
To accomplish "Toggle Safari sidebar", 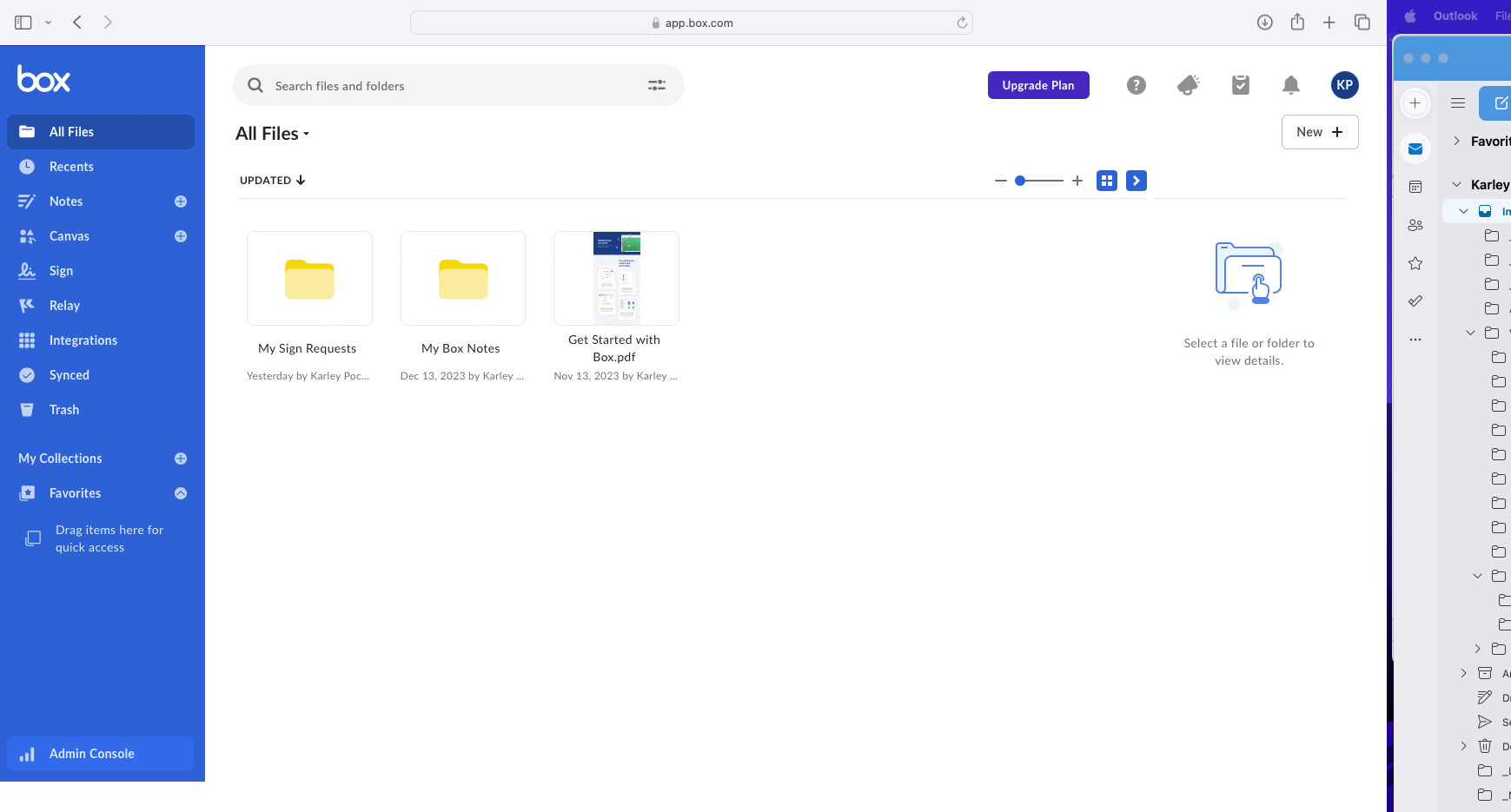I will tap(23, 23).
